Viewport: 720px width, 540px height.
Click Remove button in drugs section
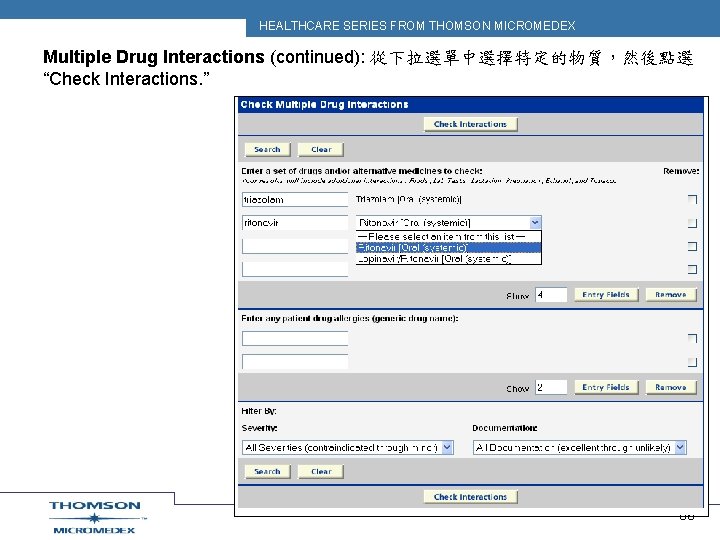coord(671,295)
